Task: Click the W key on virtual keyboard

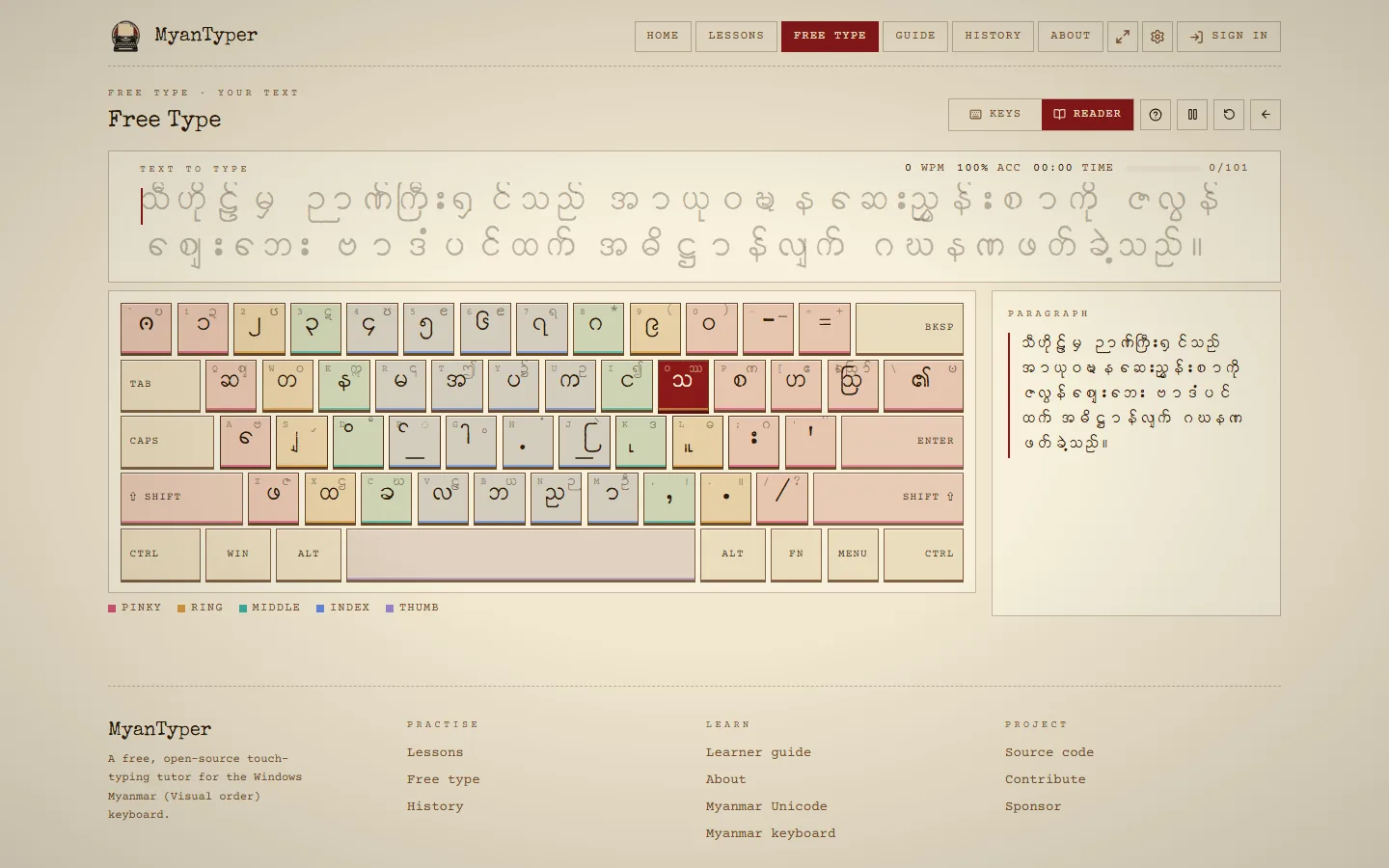Action: click(x=287, y=386)
